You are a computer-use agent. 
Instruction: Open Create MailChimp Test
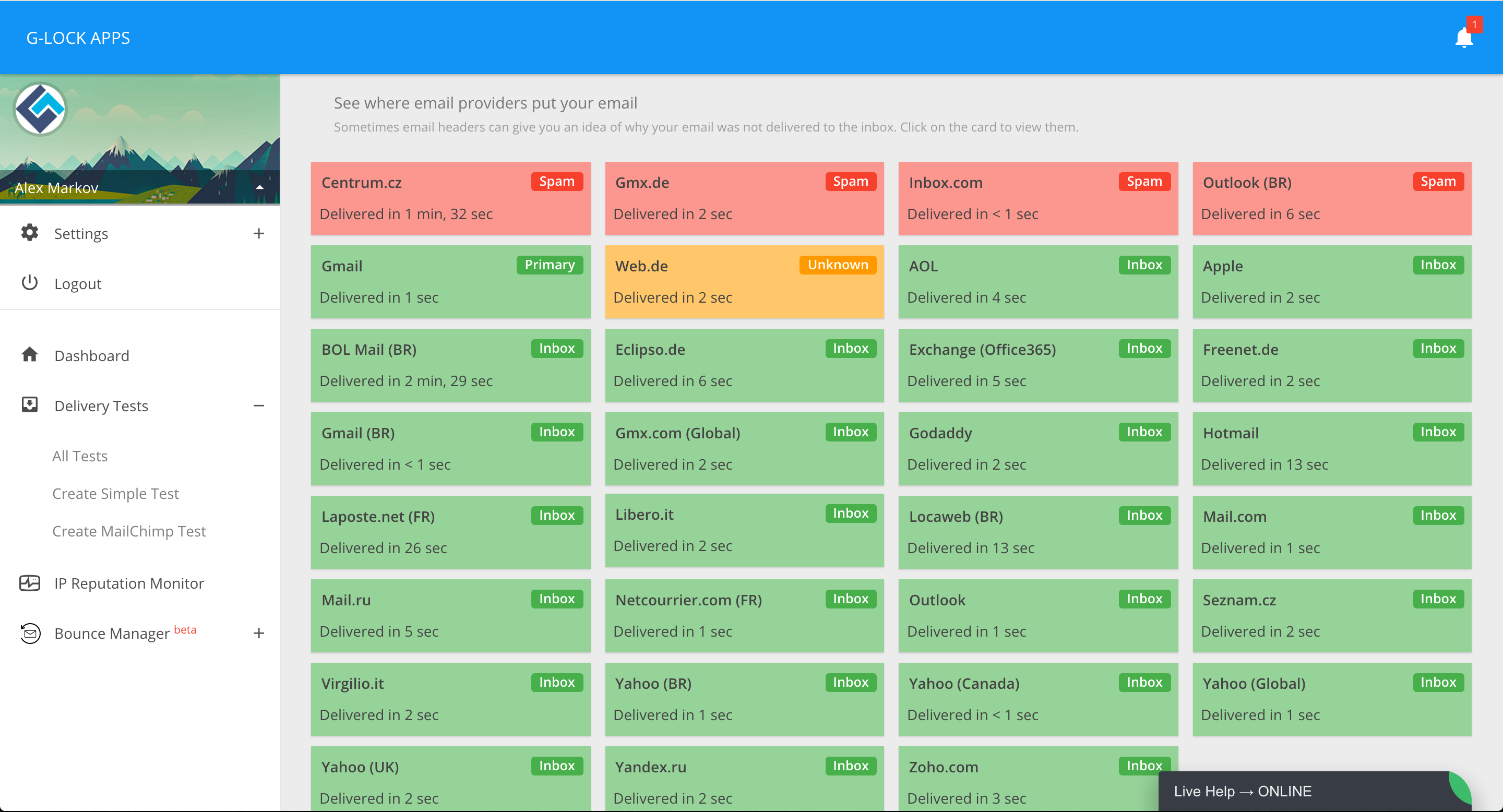click(129, 531)
